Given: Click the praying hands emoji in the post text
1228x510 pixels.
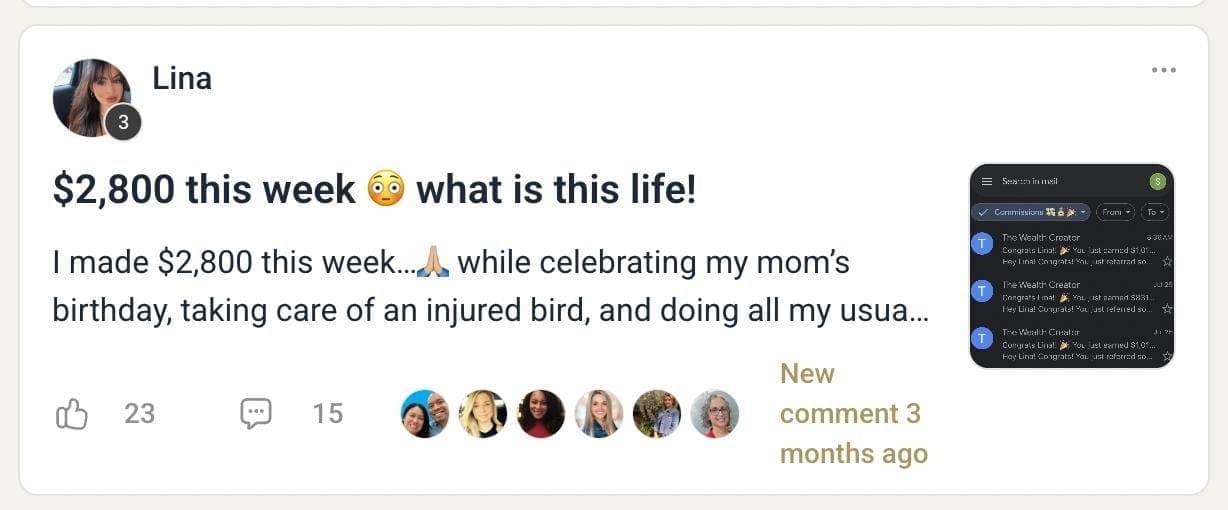Looking at the screenshot, I should [x=435, y=264].
